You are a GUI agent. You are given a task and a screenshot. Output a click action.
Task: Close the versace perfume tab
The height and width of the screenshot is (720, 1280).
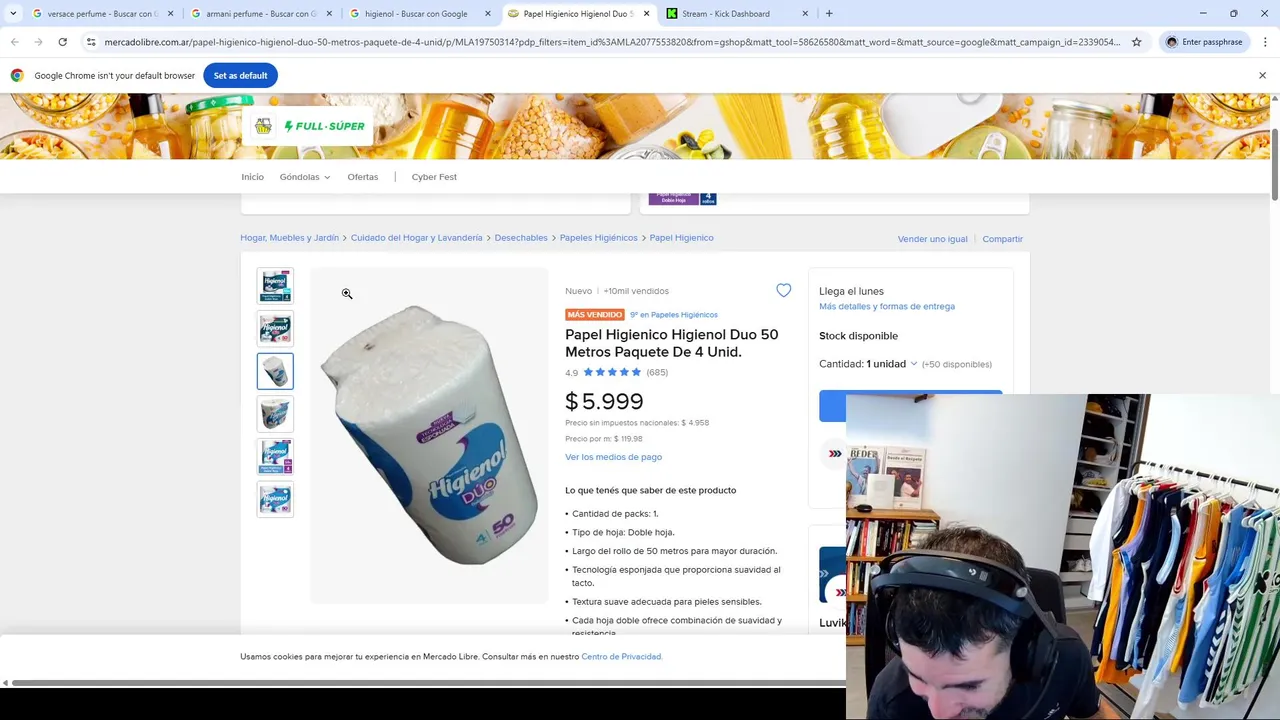point(170,14)
